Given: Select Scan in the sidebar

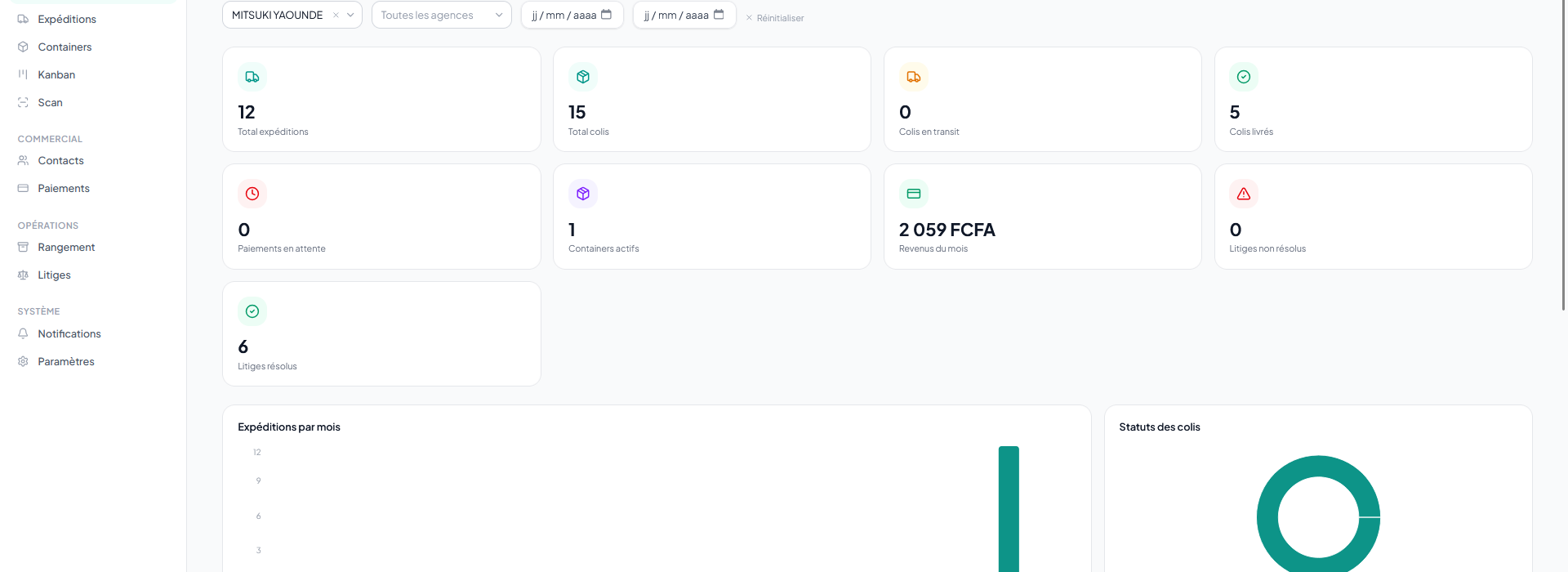Looking at the screenshot, I should coord(50,102).
